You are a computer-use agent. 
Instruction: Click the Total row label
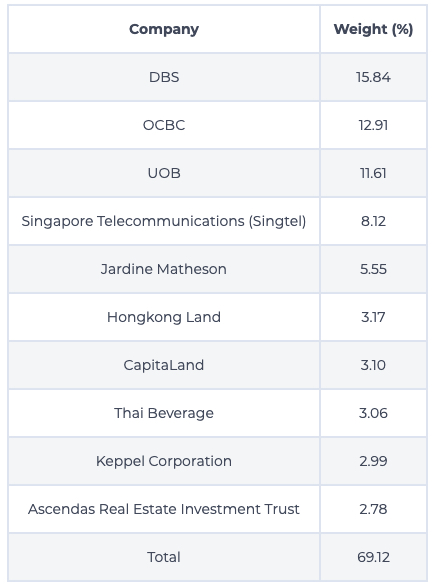point(164,557)
